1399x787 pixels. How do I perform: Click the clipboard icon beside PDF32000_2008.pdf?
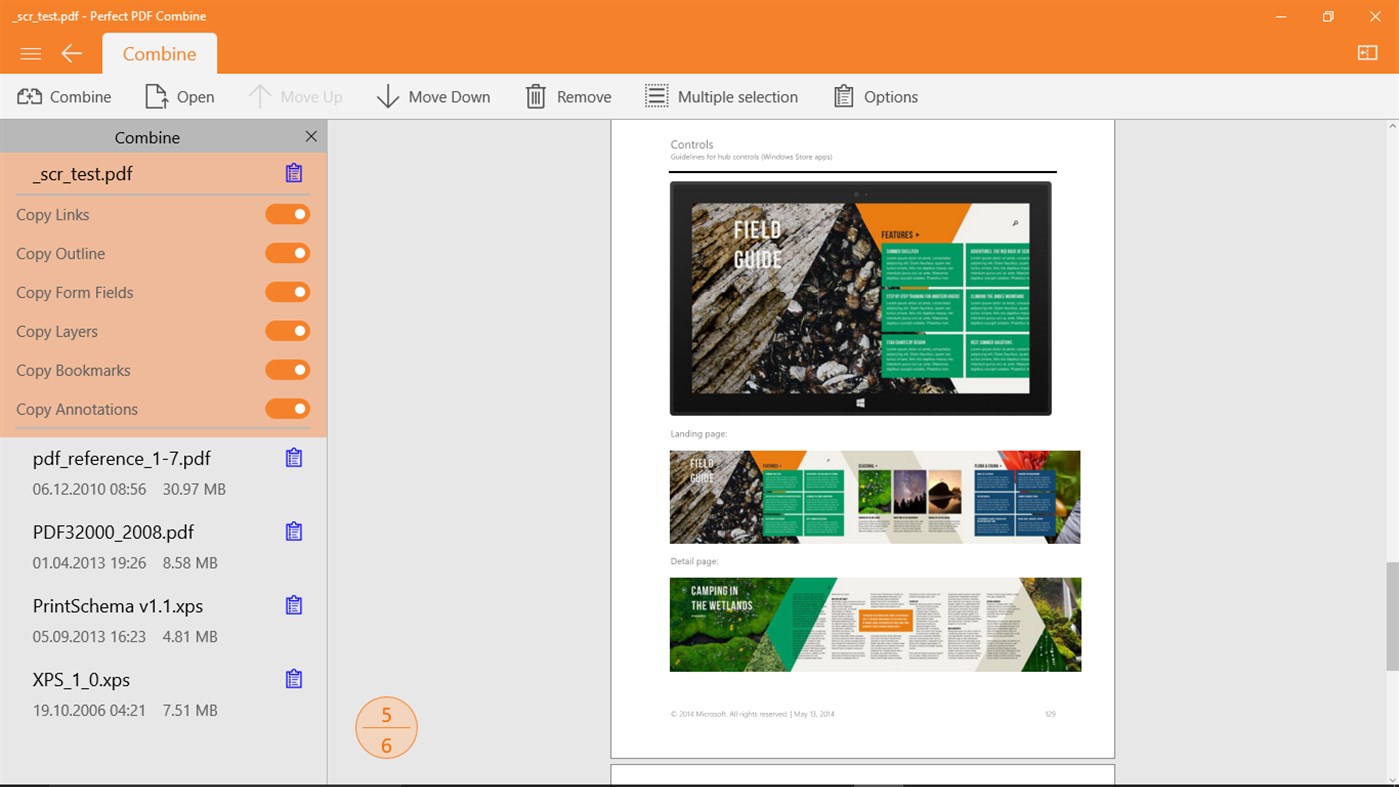coord(292,531)
